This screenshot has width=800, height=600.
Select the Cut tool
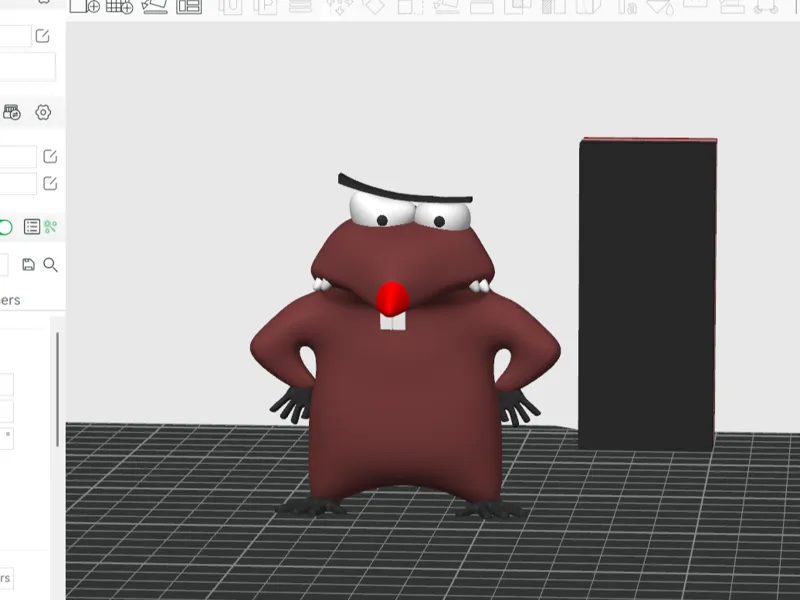pyautogui.click(x=482, y=6)
